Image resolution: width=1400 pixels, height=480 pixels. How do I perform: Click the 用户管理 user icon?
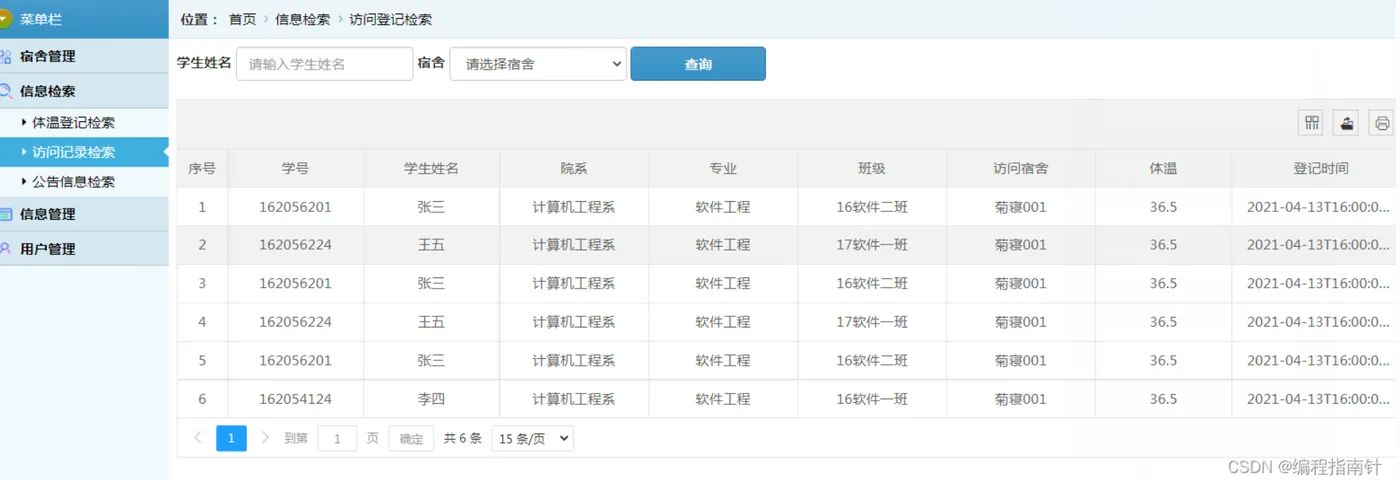coord(5,249)
